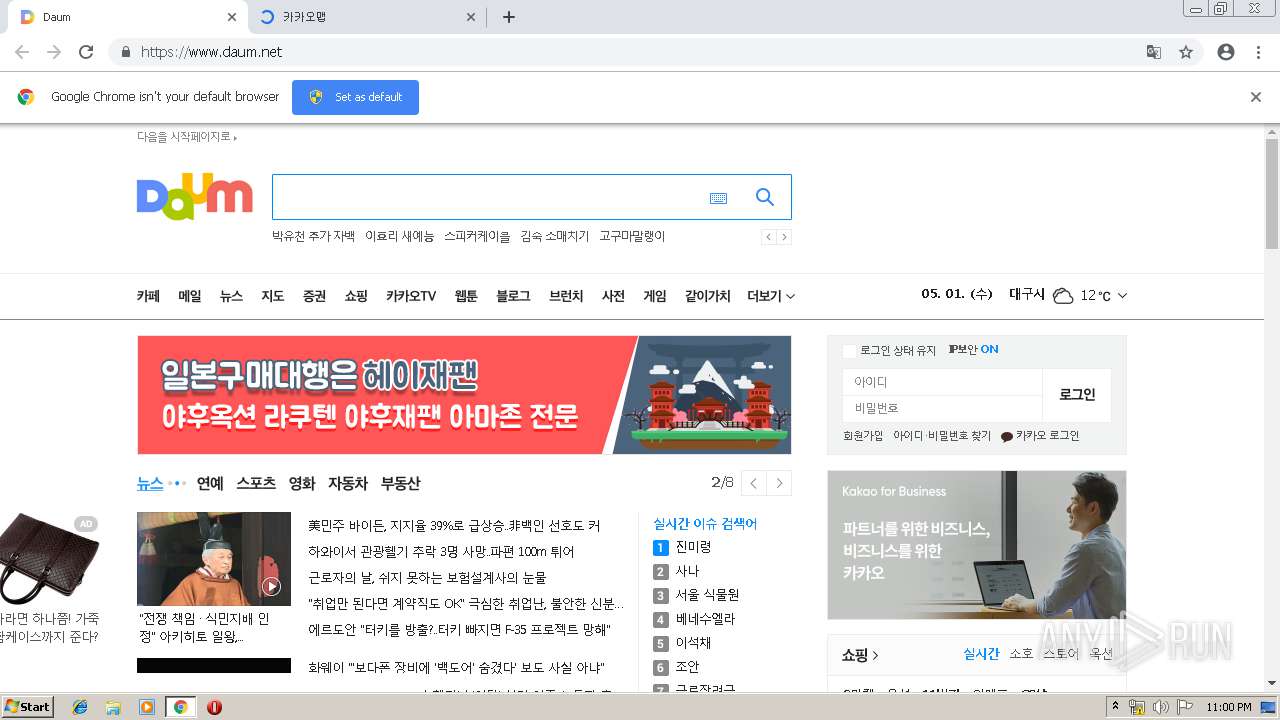This screenshot has height=720, width=1280.
Task: Click the Kakao login speech bubble icon
Action: point(1007,437)
